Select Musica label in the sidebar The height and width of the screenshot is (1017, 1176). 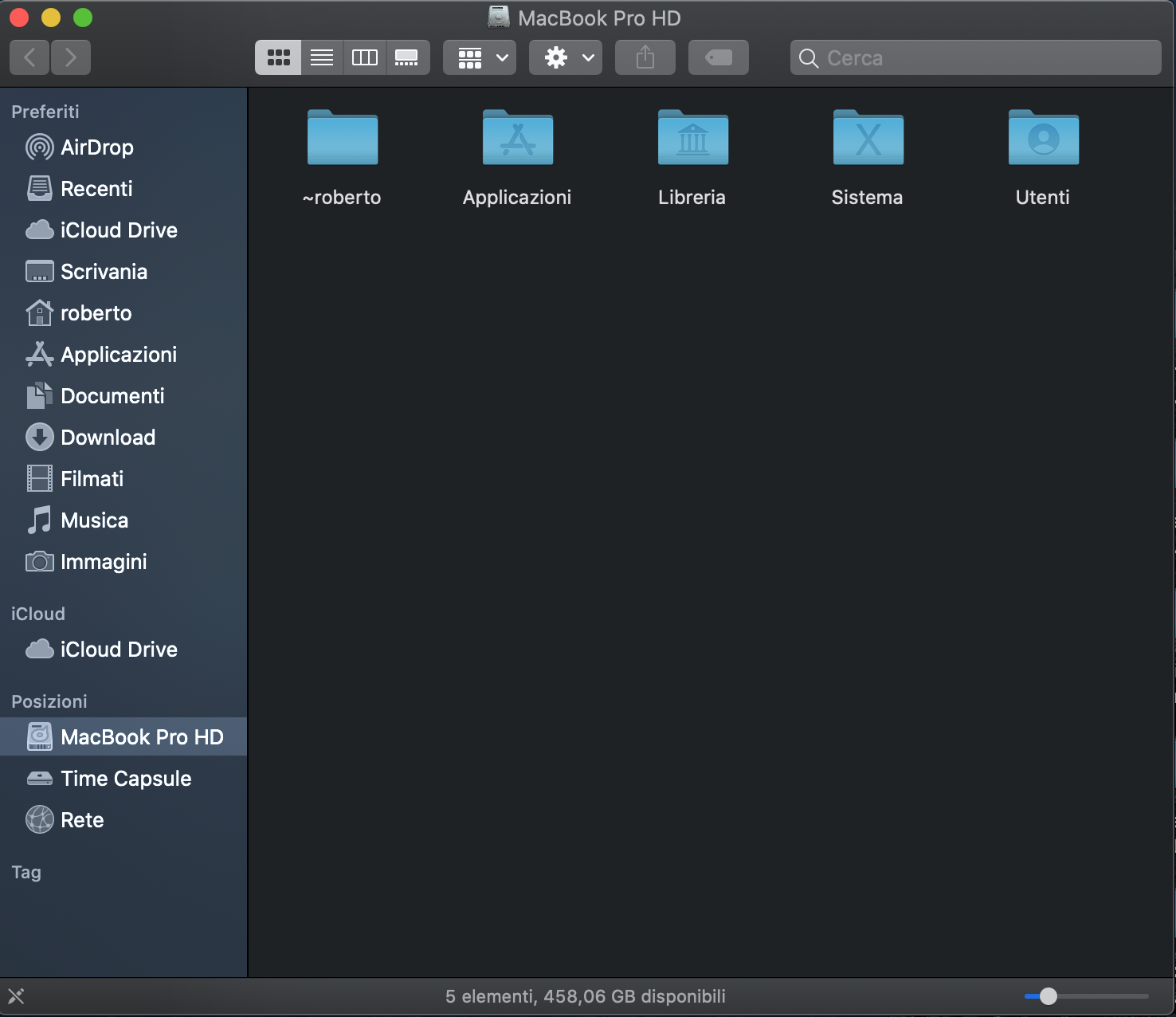click(x=95, y=520)
